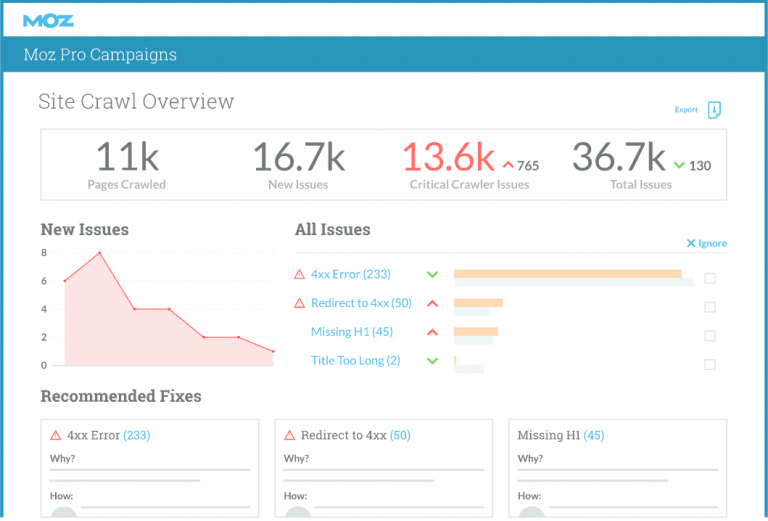Click green down arrow next to Title Too Long
This screenshot has height=521, width=768.
coord(432,361)
